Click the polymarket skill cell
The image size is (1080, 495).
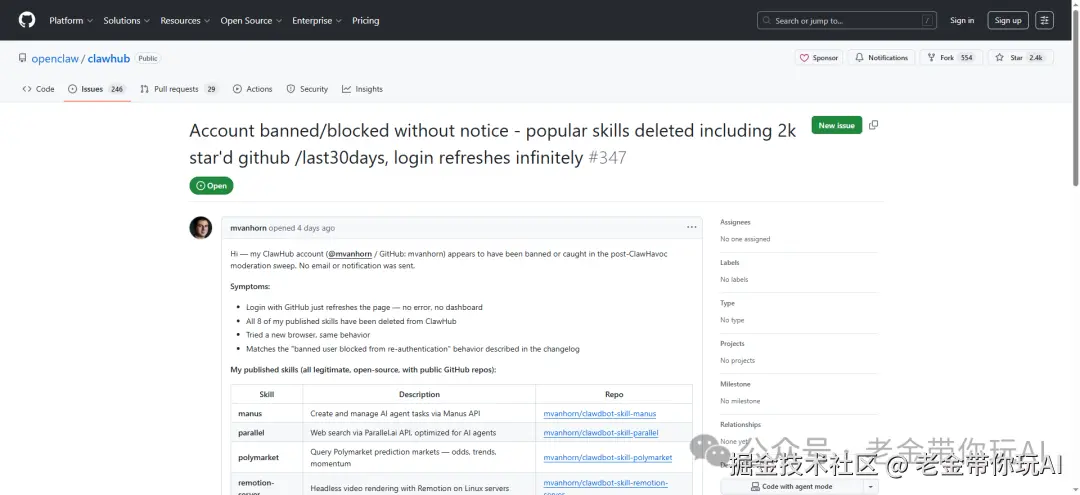point(267,457)
